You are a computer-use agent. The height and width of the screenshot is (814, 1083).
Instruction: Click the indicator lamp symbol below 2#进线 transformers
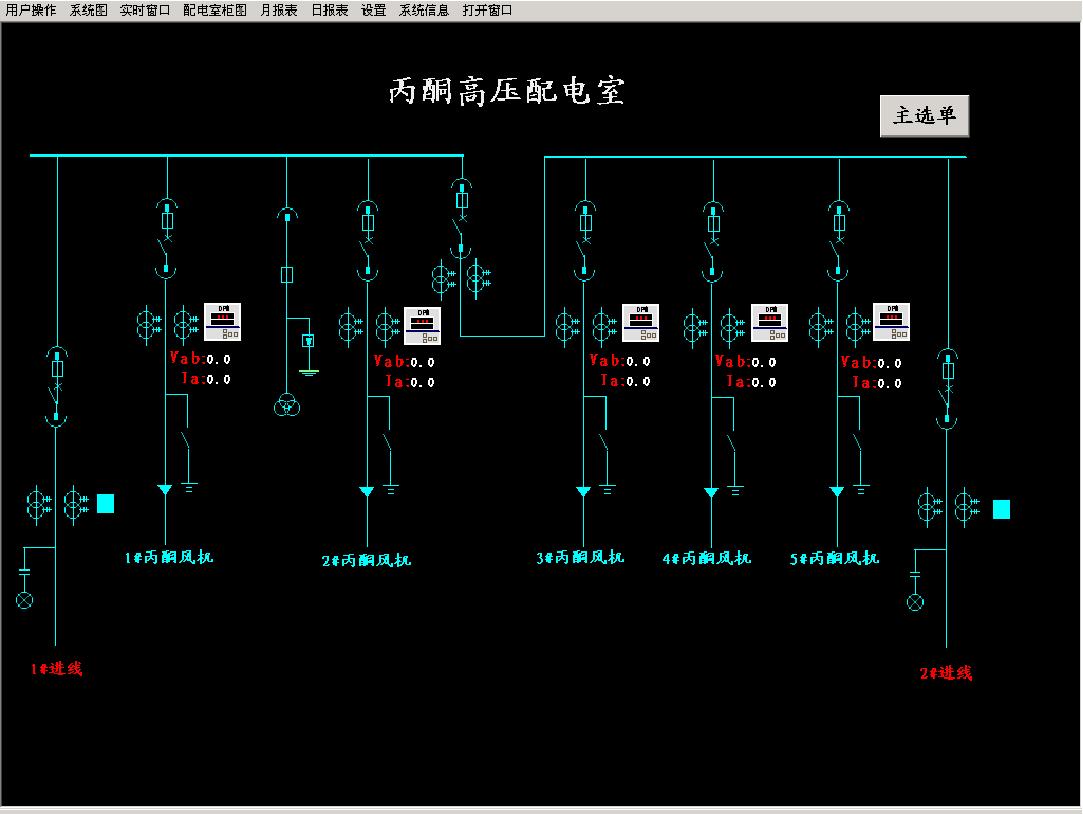point(914,602)
